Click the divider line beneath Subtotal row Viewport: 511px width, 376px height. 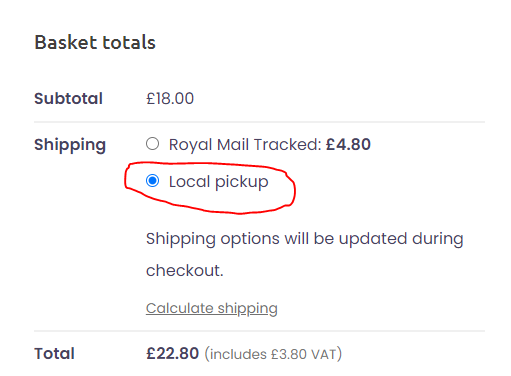click(x=259, y=122)
